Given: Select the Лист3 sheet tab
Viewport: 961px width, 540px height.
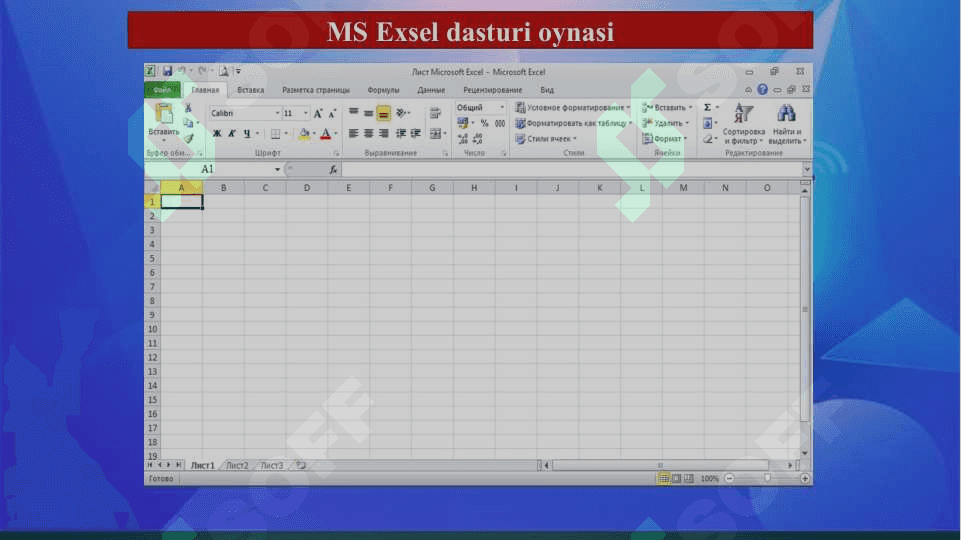Looking at the screenshot, I should pyautogui.click(x=272, y=466).
